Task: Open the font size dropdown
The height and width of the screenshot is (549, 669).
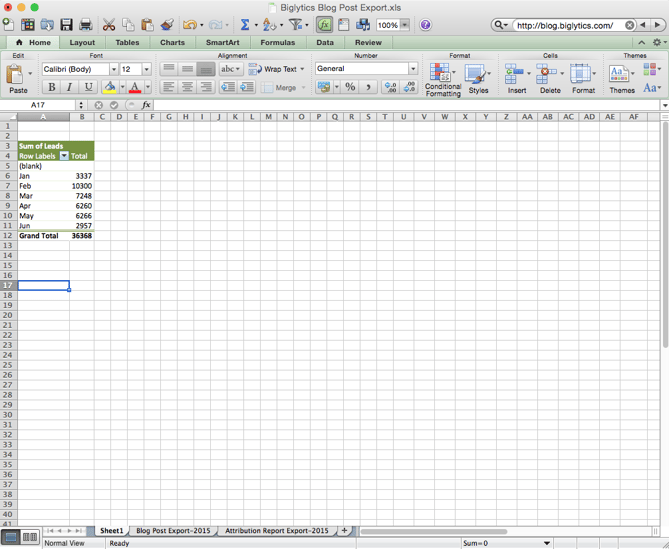Action: click(147, 69)
